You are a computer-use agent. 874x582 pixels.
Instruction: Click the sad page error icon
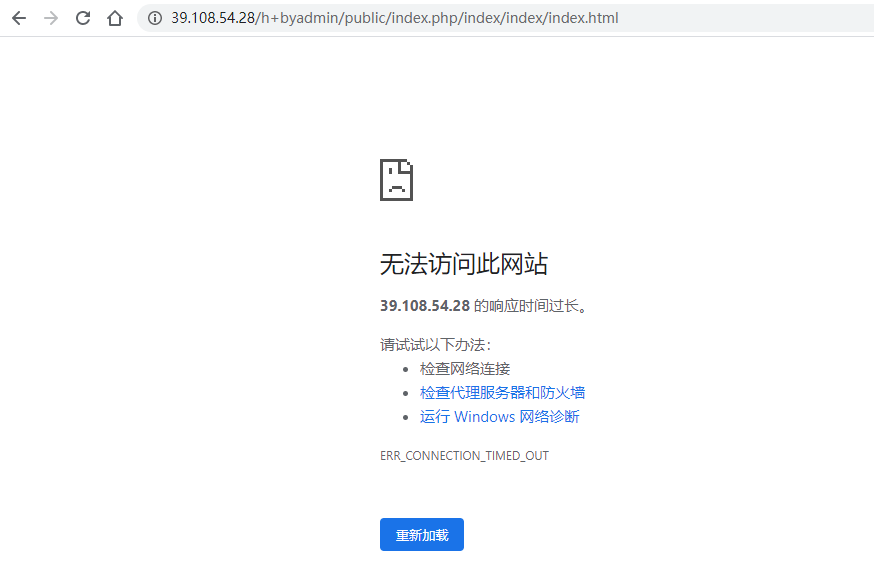tap(396, 180)
